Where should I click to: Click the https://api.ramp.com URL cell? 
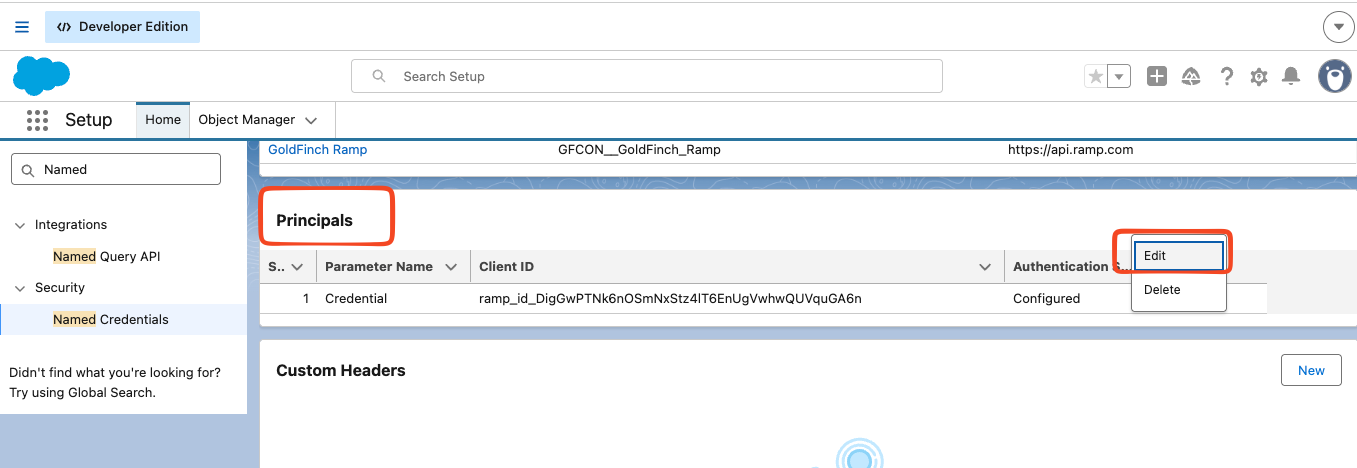(x=1070, y=150)
